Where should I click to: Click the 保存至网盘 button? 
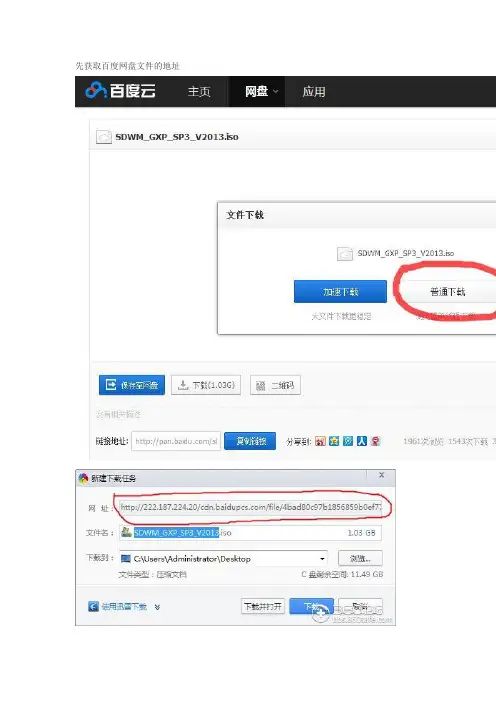132,385
